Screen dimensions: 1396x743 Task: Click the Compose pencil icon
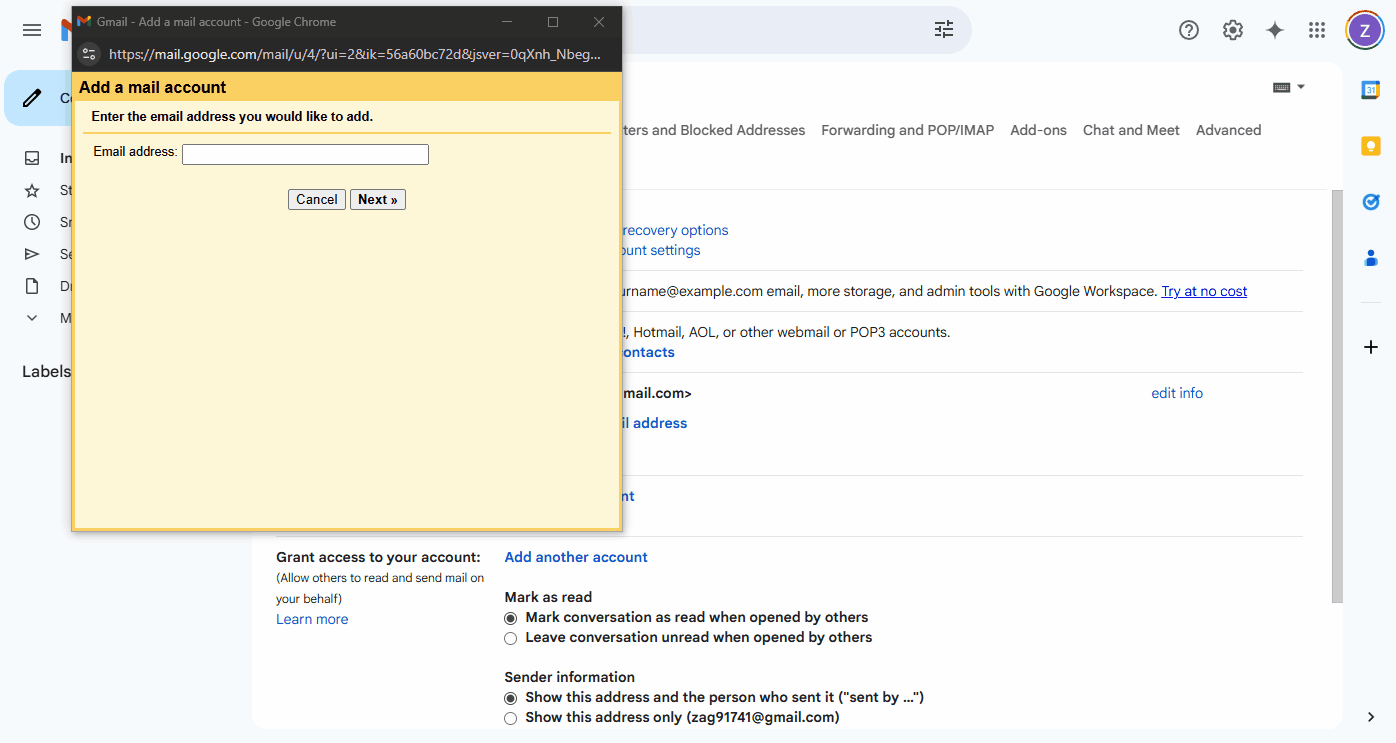(x=32, y=98)
